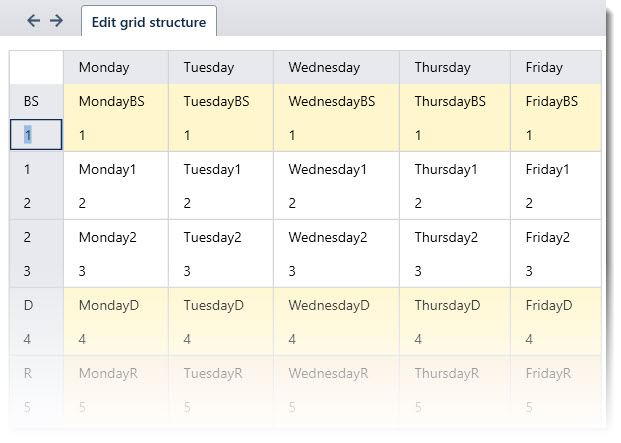This screenshot has width=621, height=443.
Task: Click the back arrow icon
Action: (33, 21)
